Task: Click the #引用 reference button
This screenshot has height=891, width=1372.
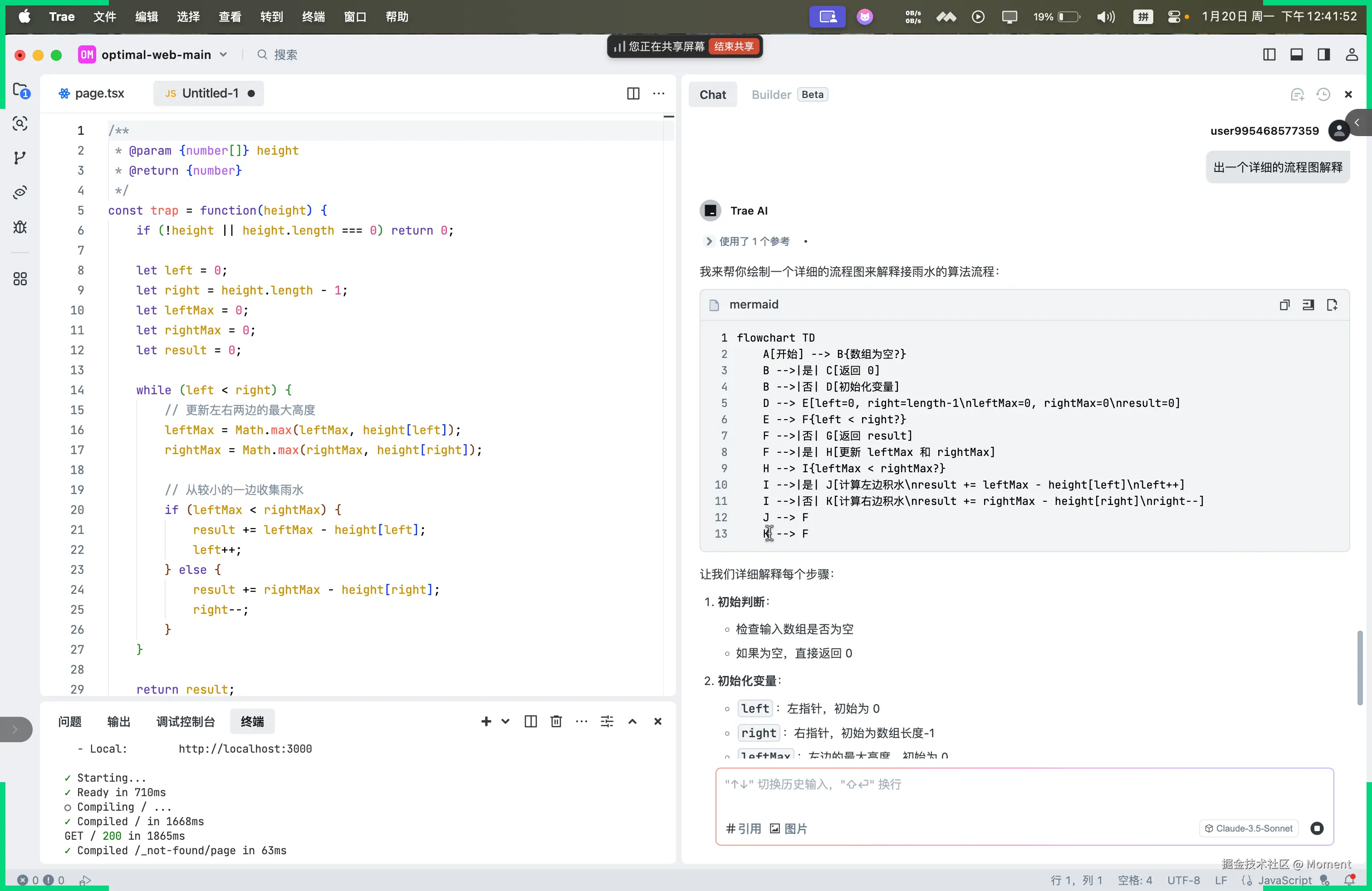Action: click(744, 828)
